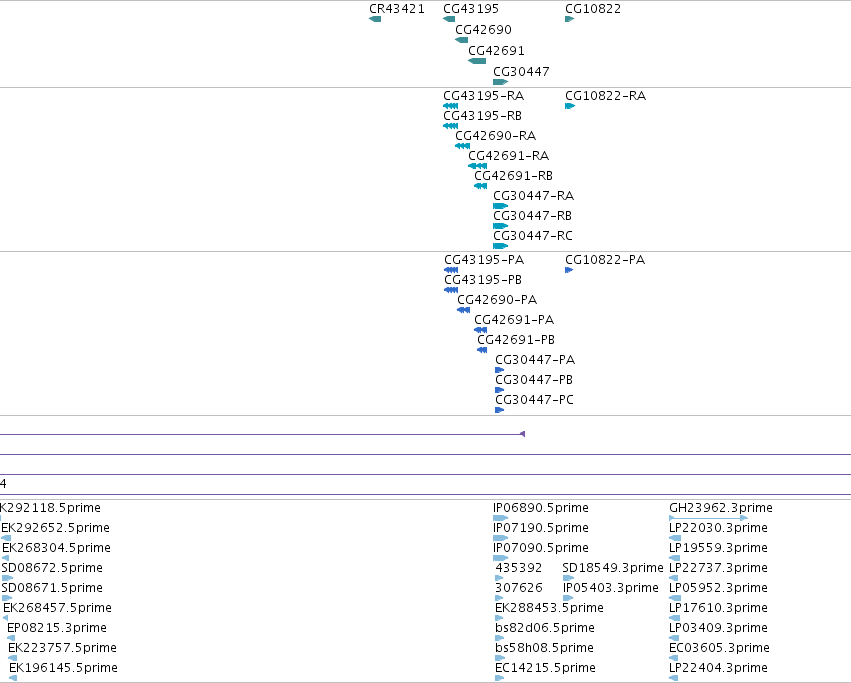Click the CG42691-RA transcript glyph
The height and width of the screenshot is (683, 851).
pyautogui.click(x=478, y=166)
